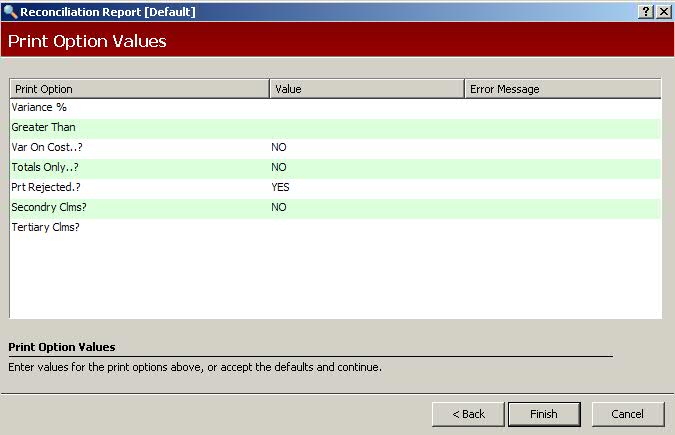This screenshot has height=435, width=675.
Task: Sort by the Print Option column header
Action: point(140,89)
